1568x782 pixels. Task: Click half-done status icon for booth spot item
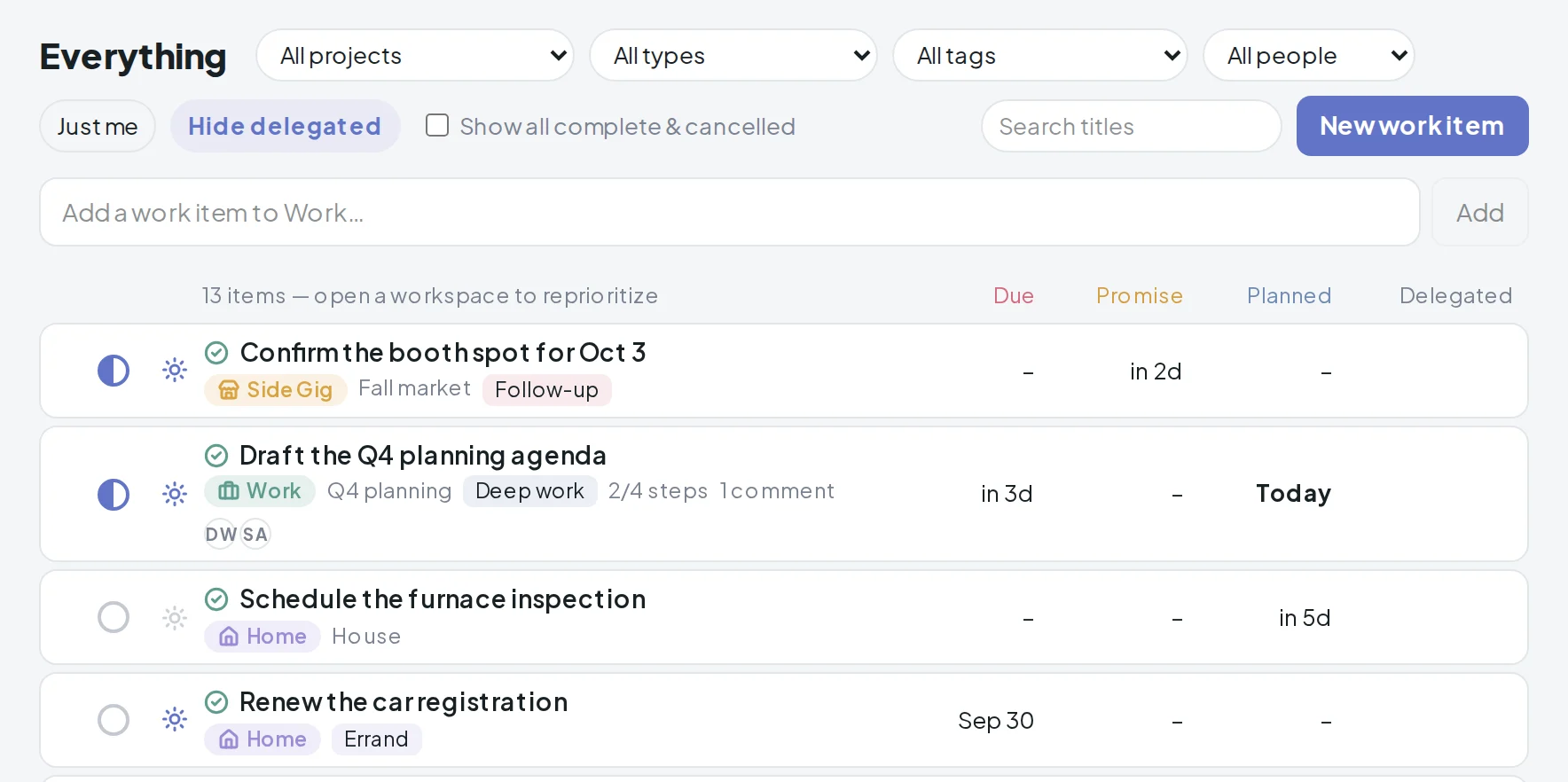point(114,371)
